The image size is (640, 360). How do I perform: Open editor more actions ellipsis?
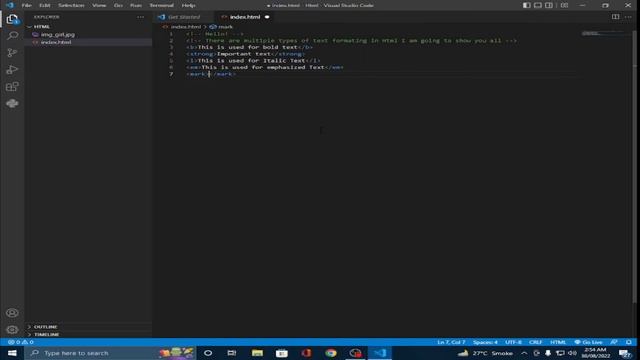pyautogui.click(x=628, y=17)
